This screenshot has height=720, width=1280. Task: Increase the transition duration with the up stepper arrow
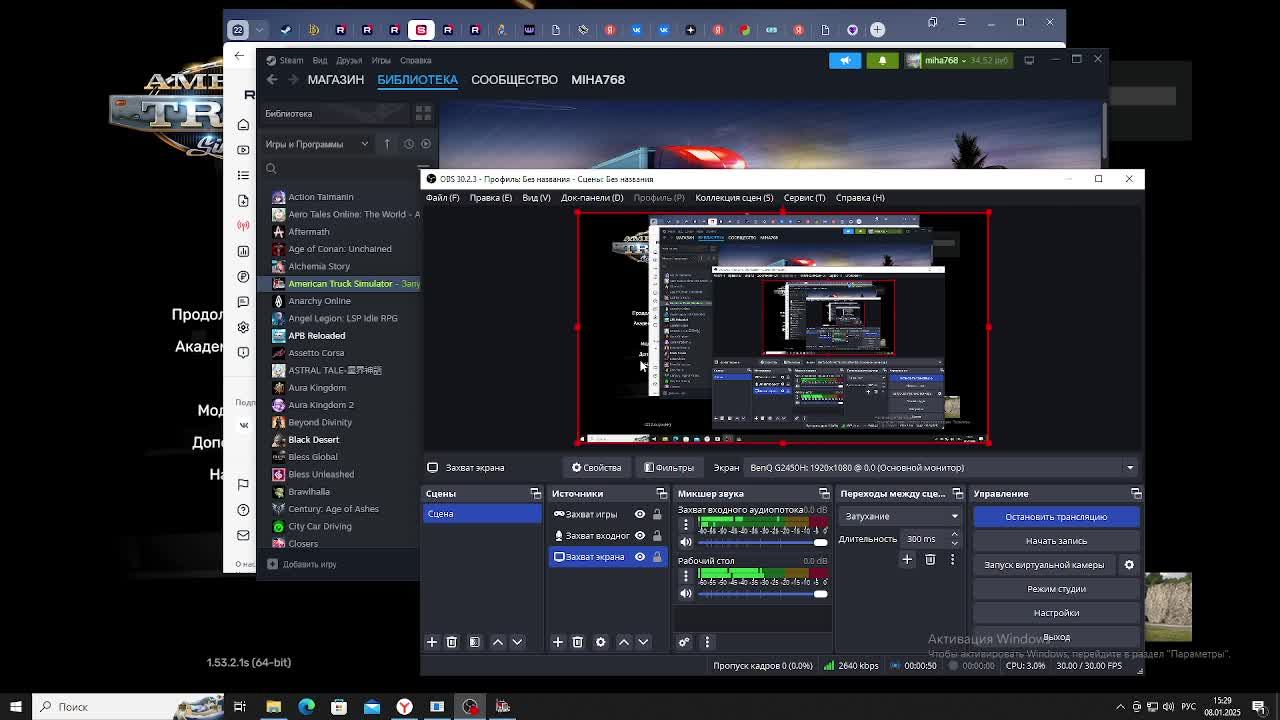tap(954, 535)
